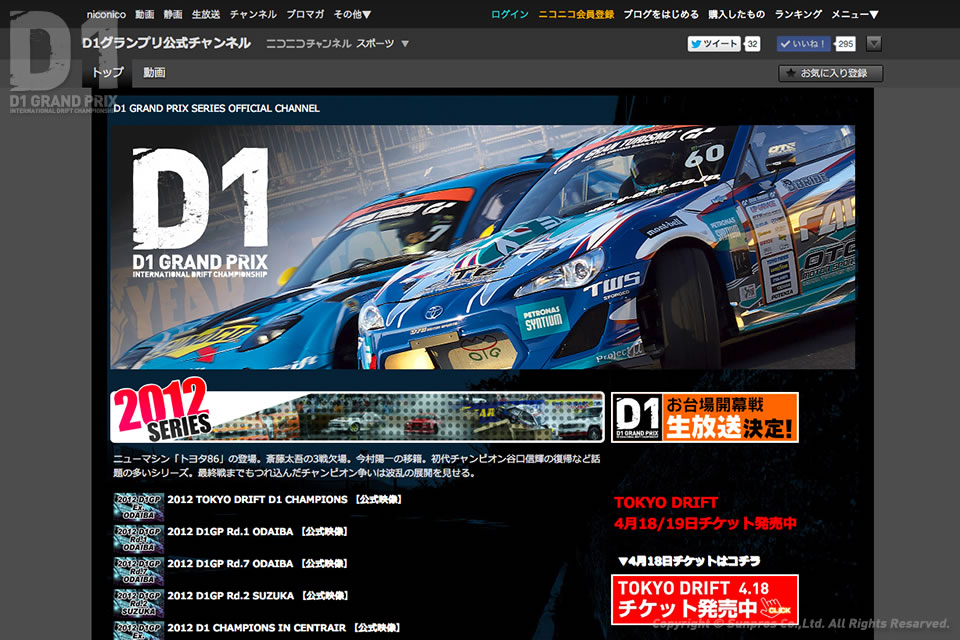Click the Facebook いいね! button
The image size is (960, 640).
pos(804,43)
